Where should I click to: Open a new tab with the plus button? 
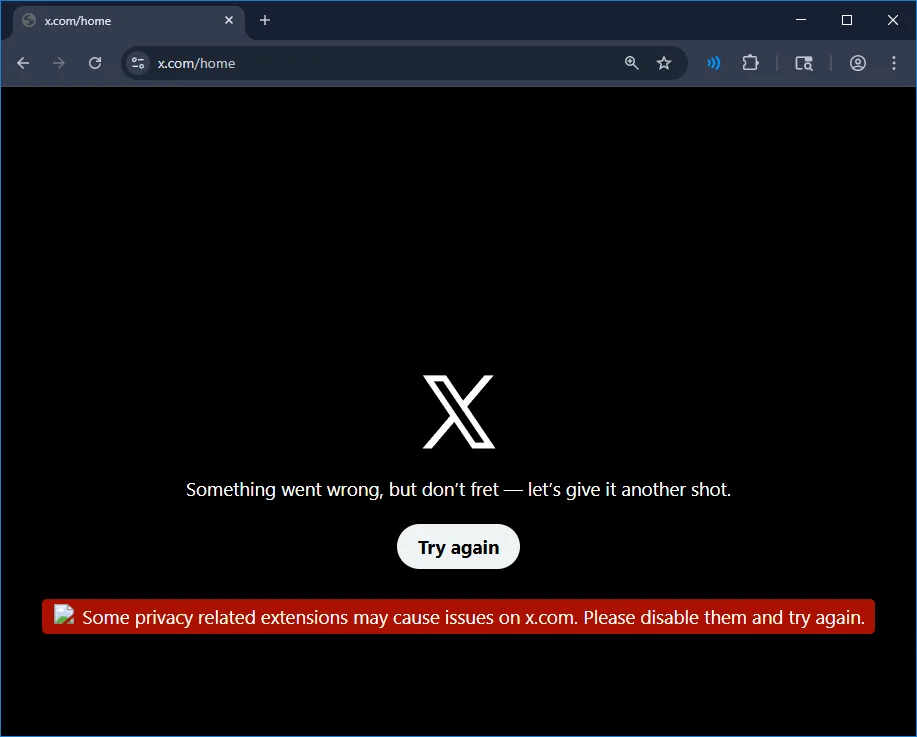[x=264, y=20]
